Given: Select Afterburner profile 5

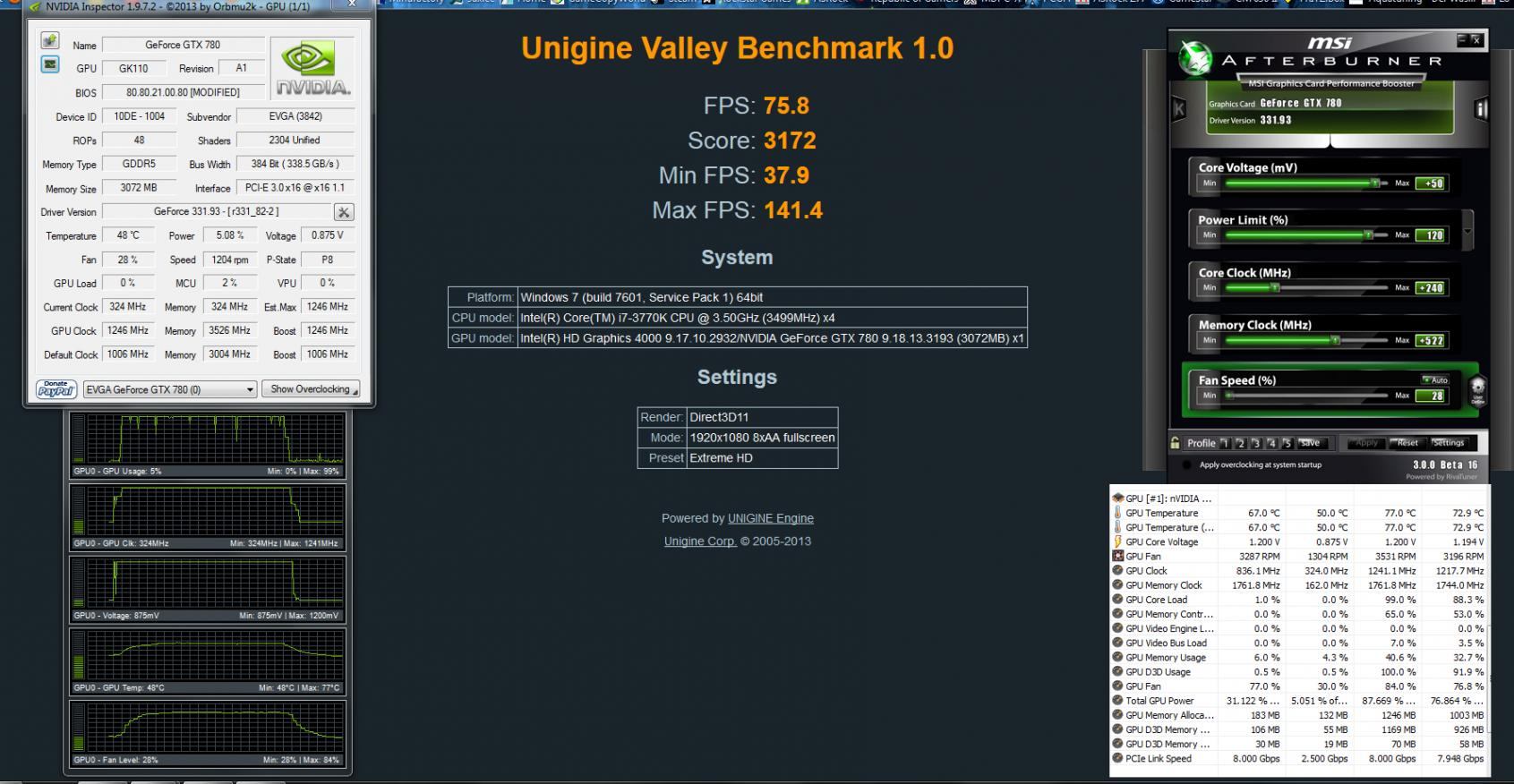Looking at the screenshot, I should coord(1287,443).
